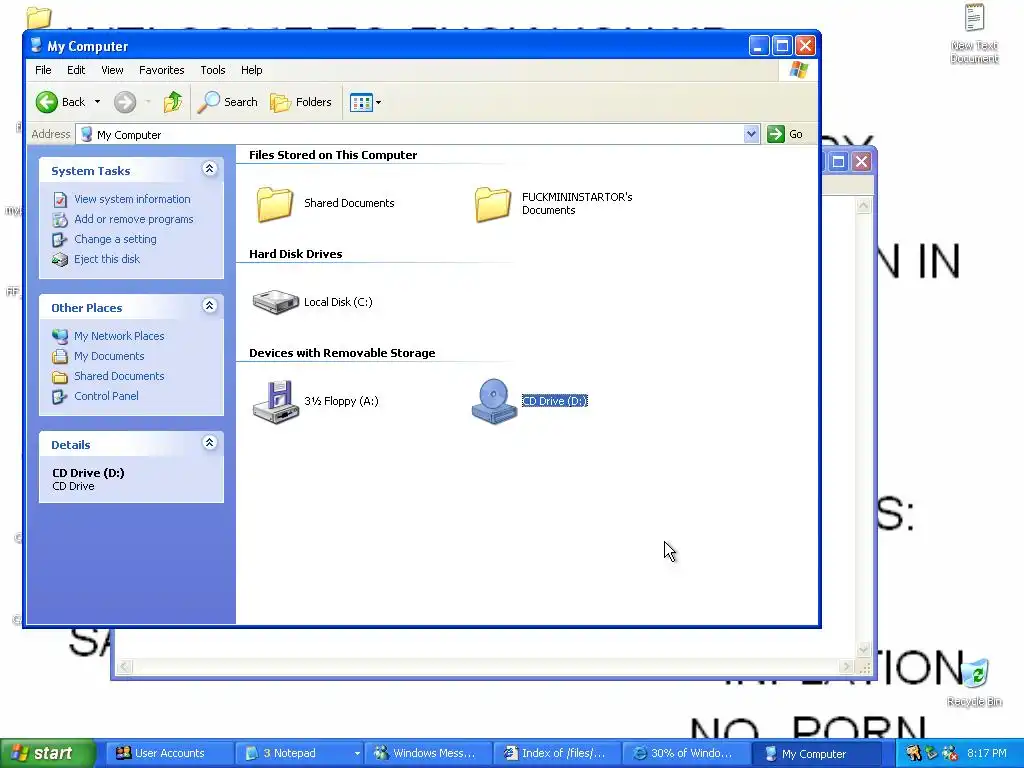Switch to Index of /files taskbar button
The image size is (1024, 768).
coord(556,754)
